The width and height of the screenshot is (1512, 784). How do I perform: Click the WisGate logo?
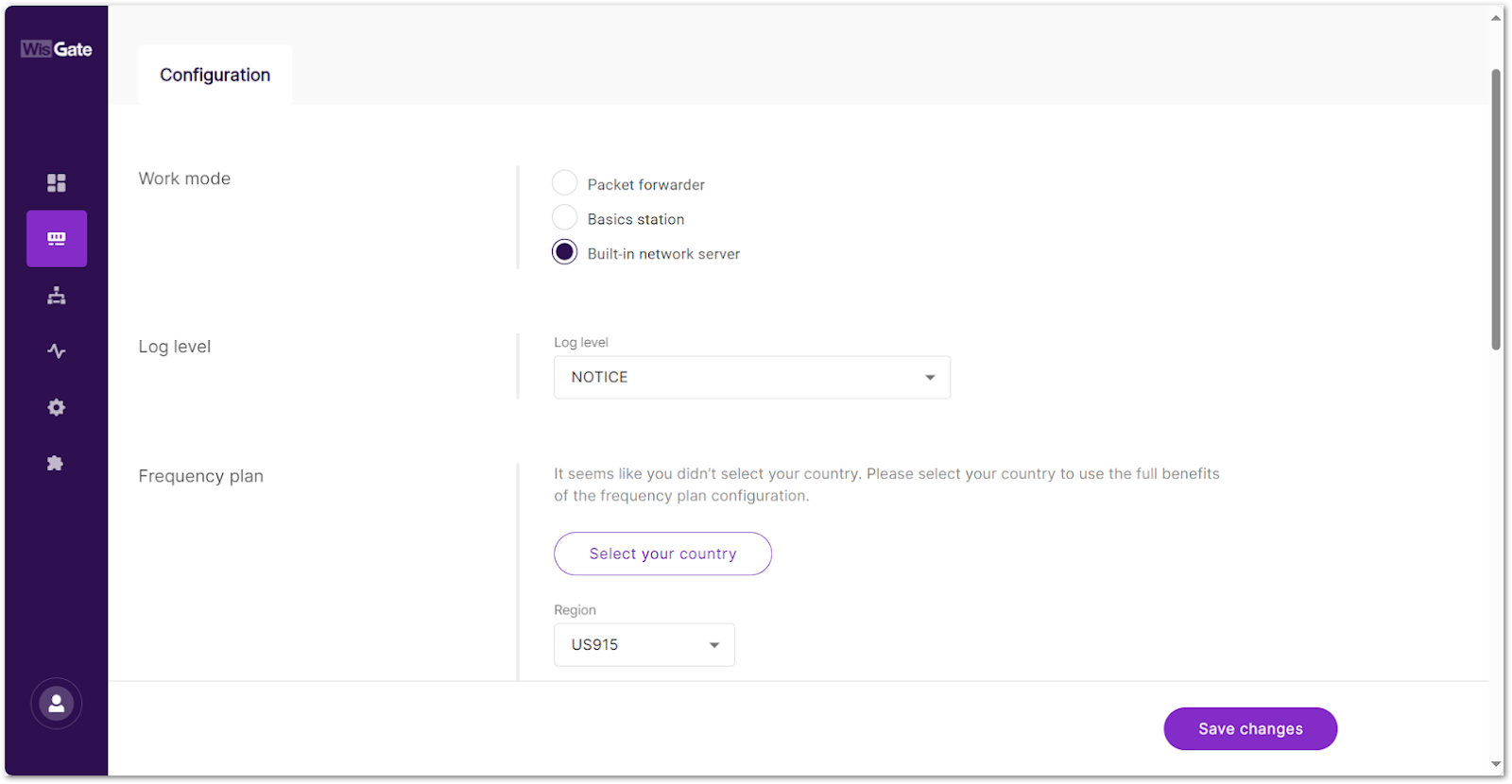[57, 49]
